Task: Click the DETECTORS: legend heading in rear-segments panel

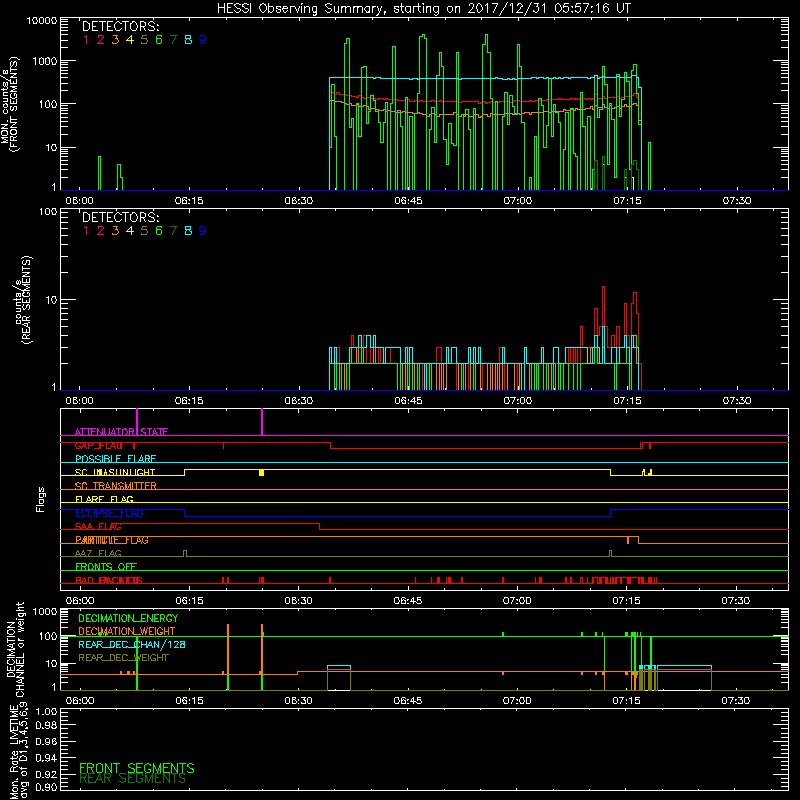Action: tap(120, 217)
